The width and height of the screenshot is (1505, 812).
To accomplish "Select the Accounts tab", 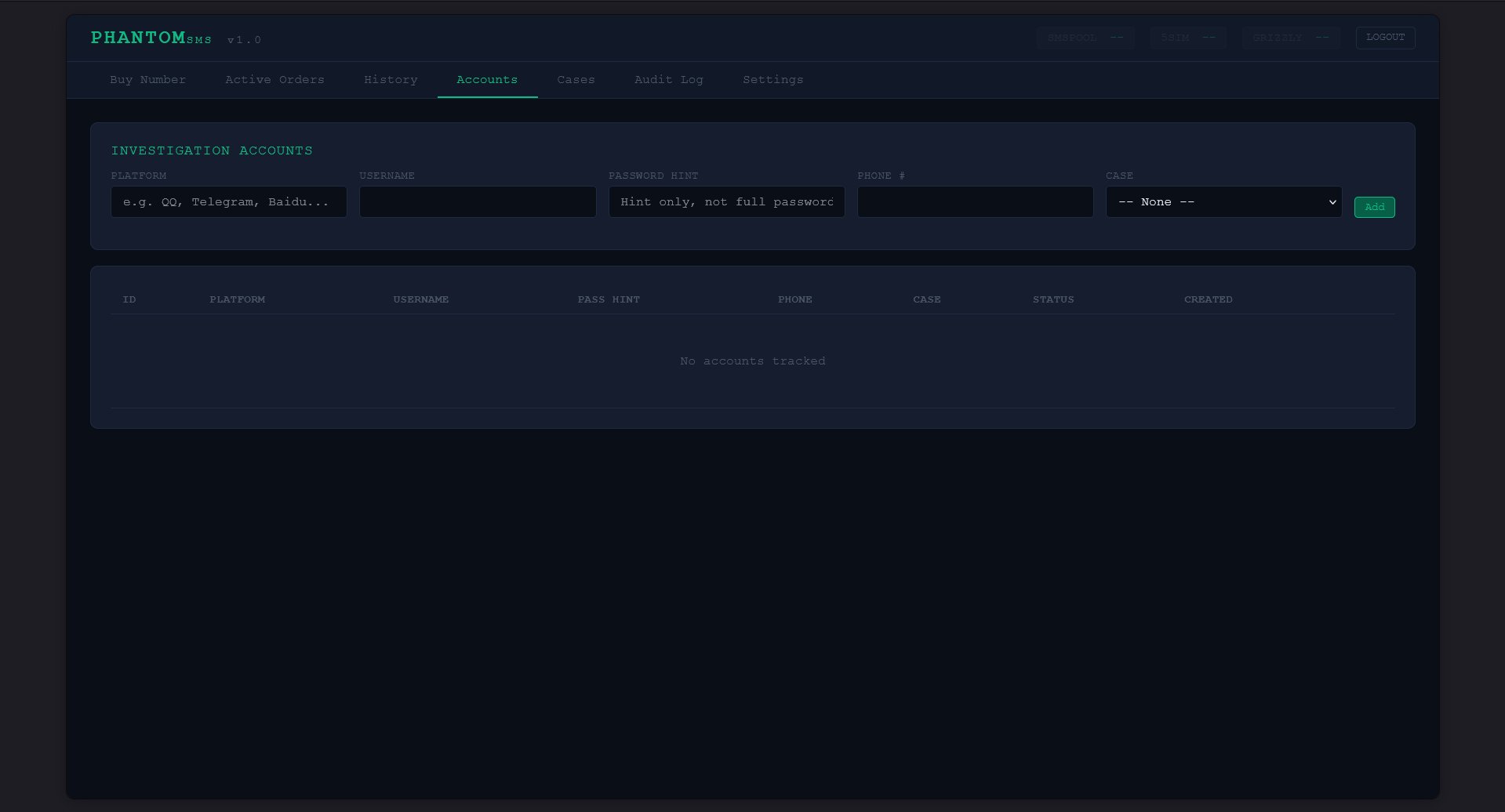I will tap(487, 80).
